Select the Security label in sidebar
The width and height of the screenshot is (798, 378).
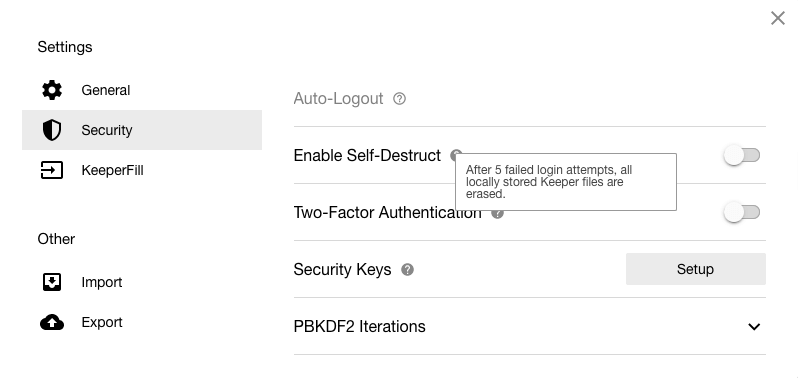[107, 130]
